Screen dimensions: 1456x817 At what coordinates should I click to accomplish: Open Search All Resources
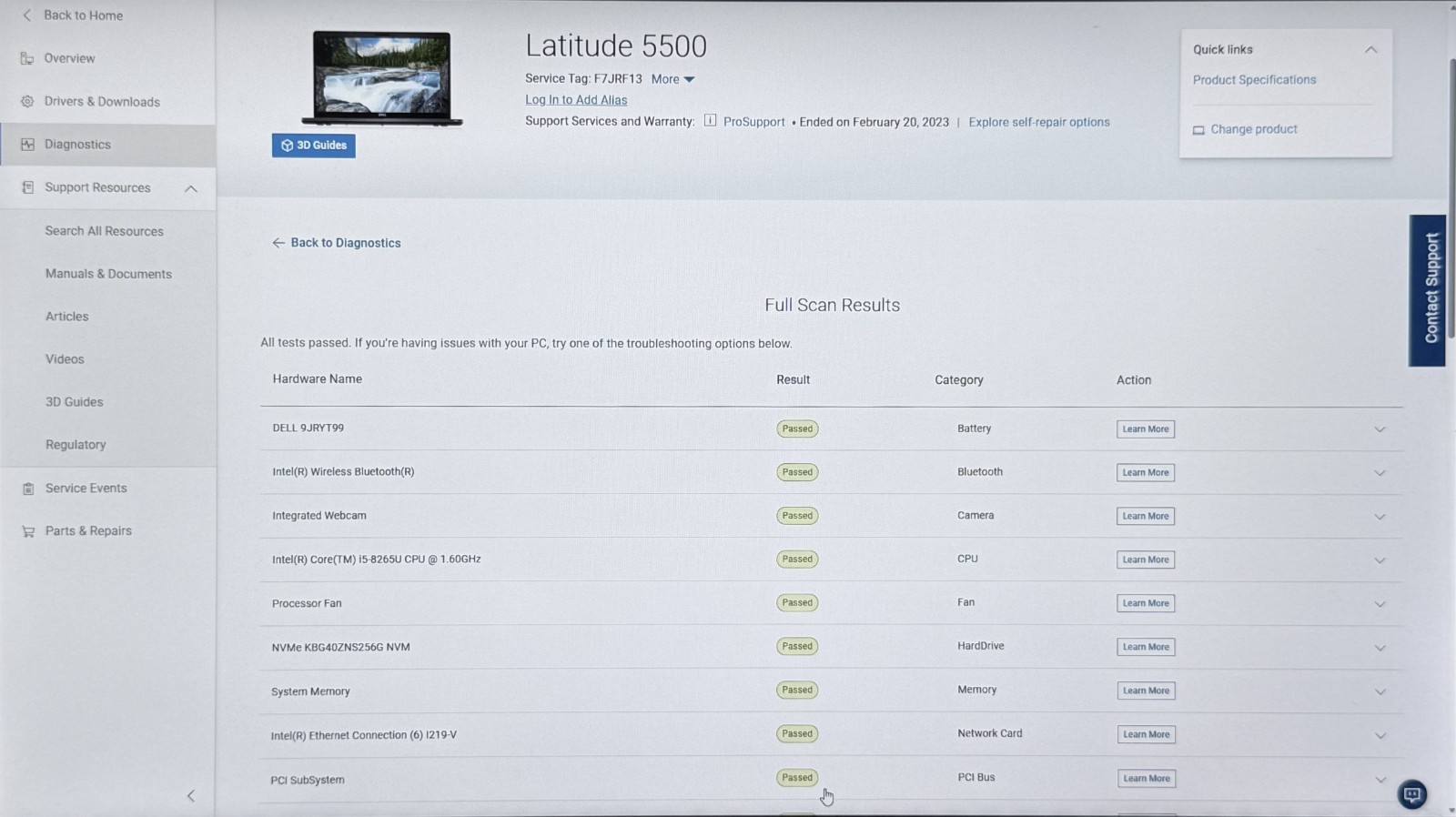point(105,231)
